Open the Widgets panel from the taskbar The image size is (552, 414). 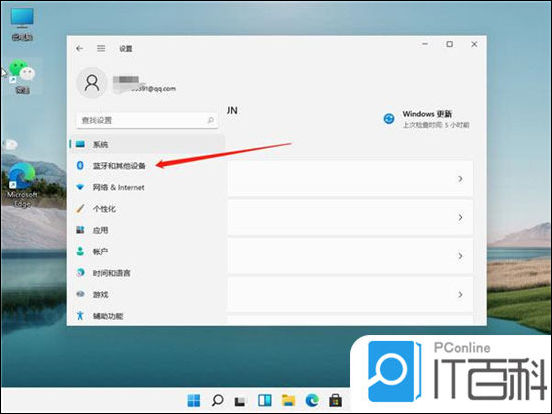pyautogui.click(x=264, y=400)
